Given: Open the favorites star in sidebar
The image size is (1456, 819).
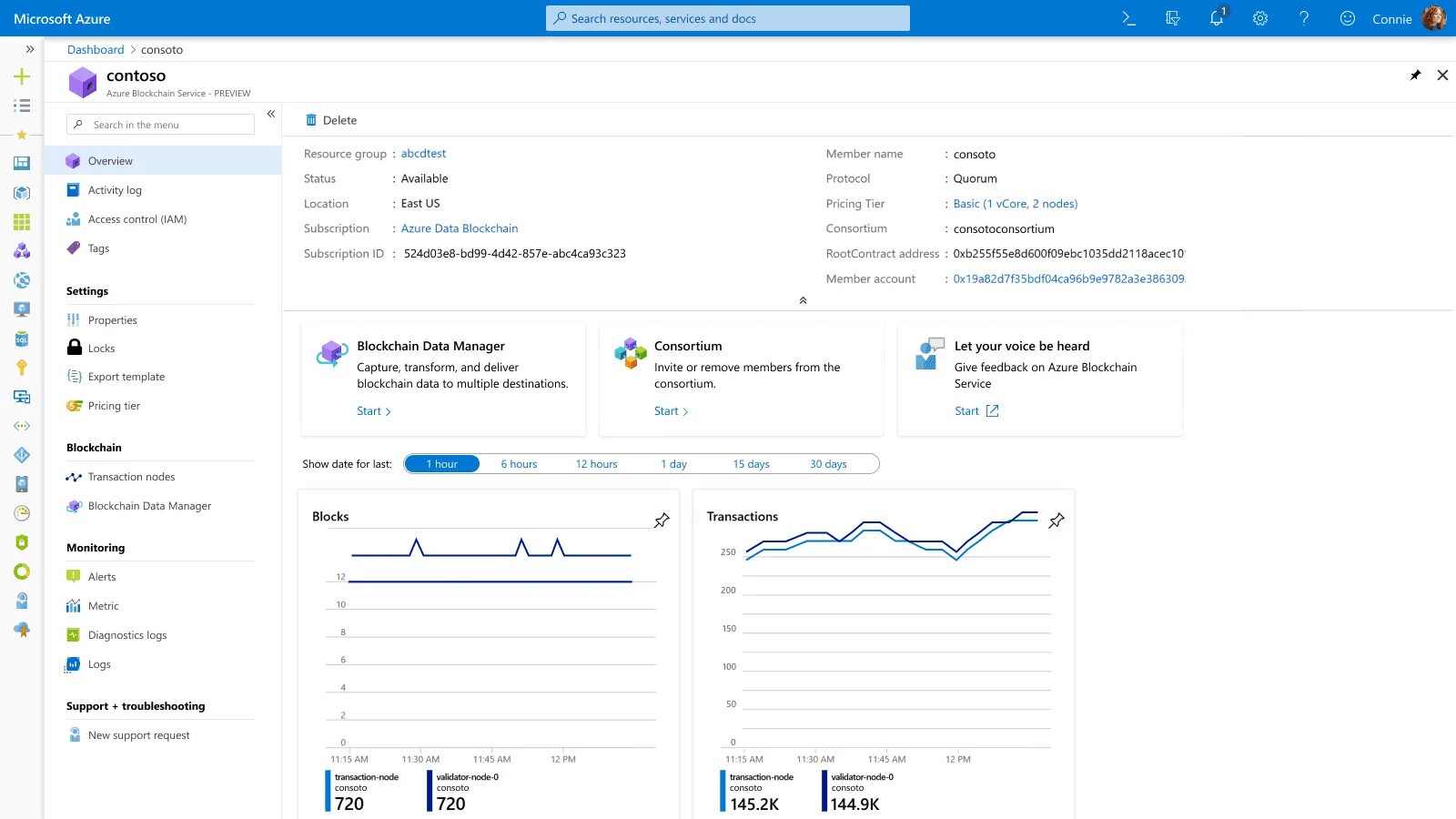Looking at the screenshot, I should click(22, 135).
